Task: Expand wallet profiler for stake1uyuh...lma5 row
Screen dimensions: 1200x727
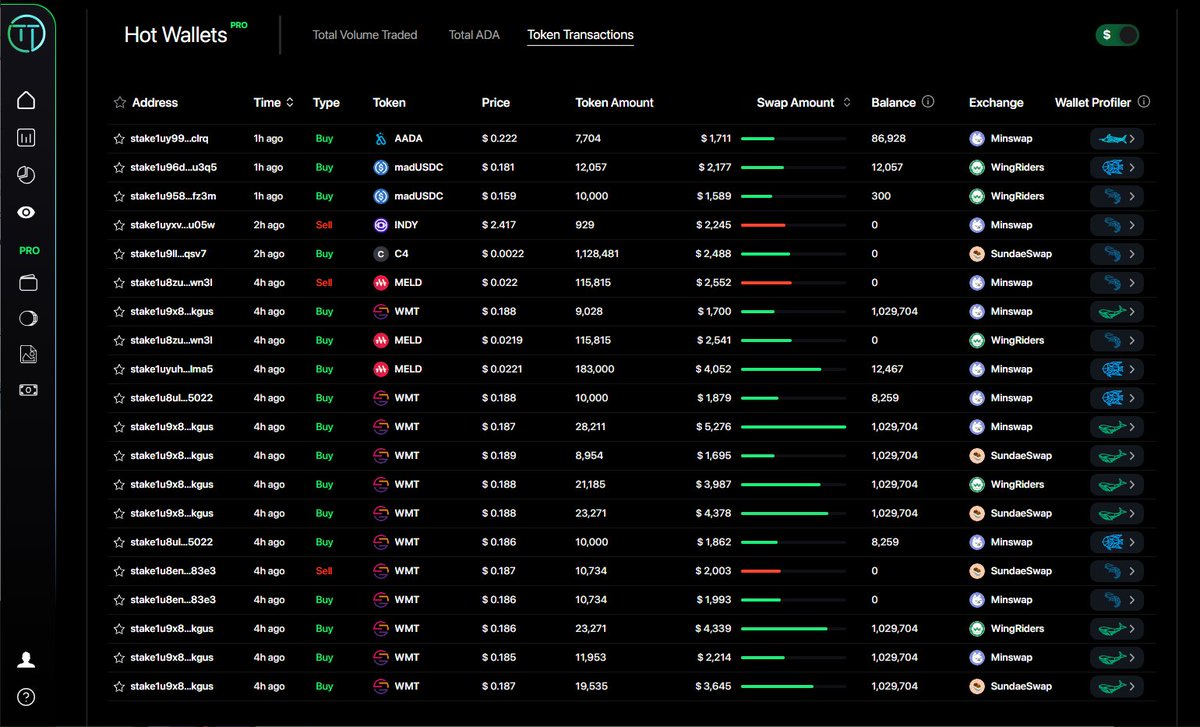Action: point(1117,369)
